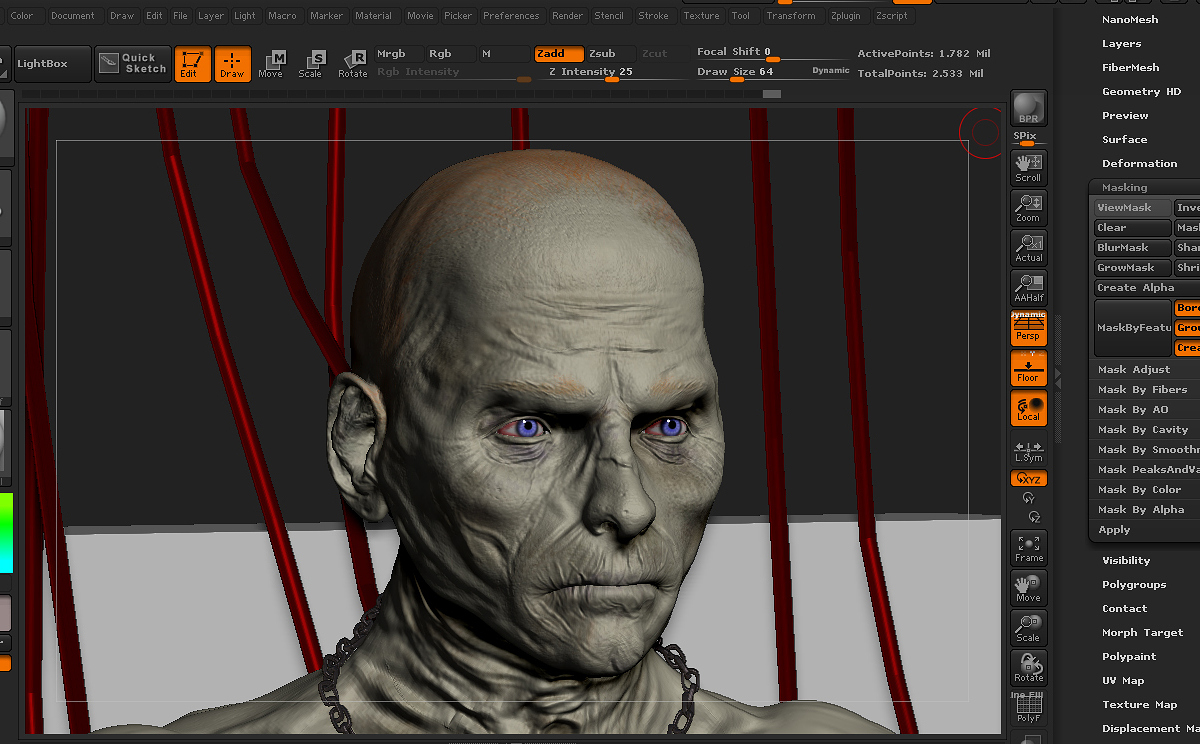Click the Z-axis rotation icon
This screenshot has height=744, width=1200.
tap(1034, 516)
